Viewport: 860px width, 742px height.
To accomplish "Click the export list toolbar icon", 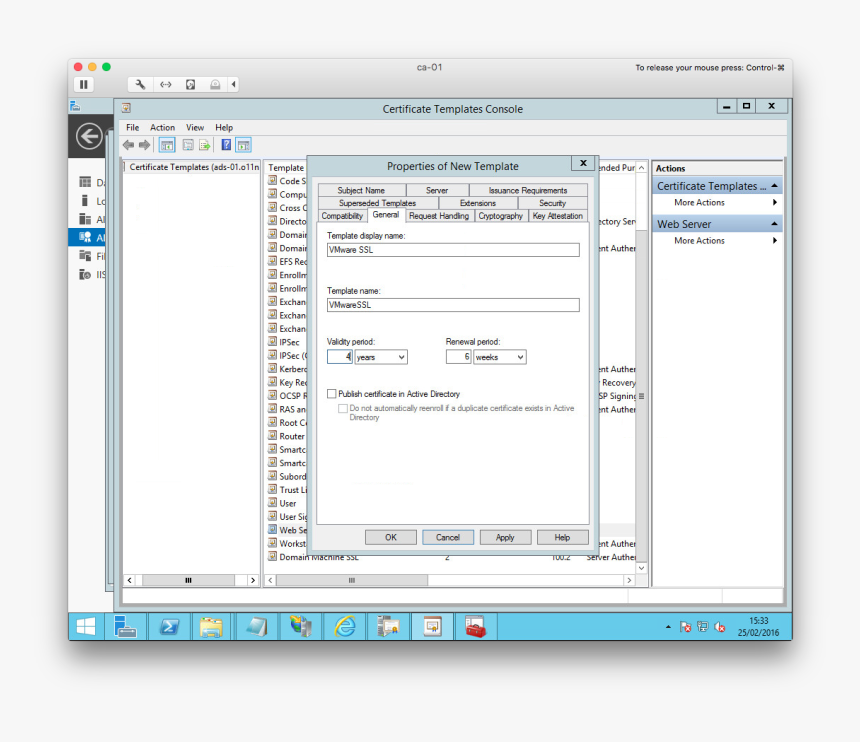I will click(x=205, y=145).
